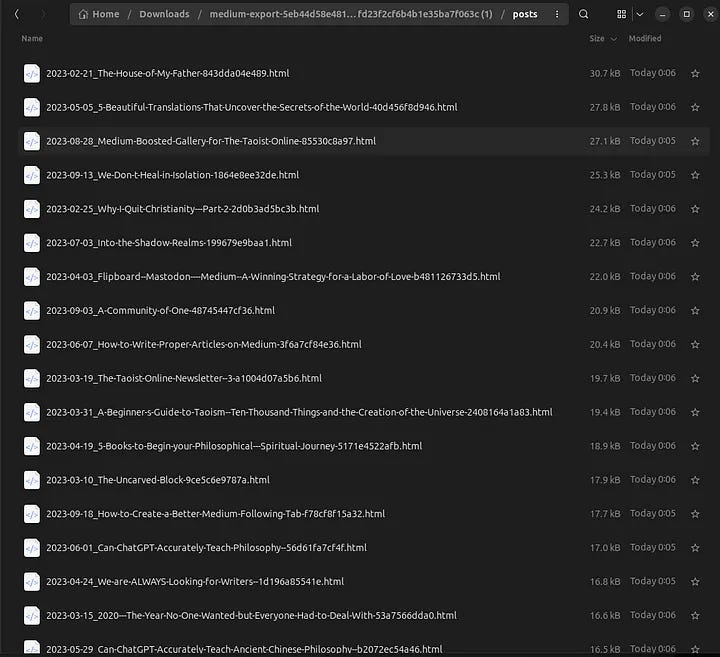Star Taoist-Online-Newsletter-3 file
The width and height of the screenshot is (720, 657).
[x=695, y=378]
